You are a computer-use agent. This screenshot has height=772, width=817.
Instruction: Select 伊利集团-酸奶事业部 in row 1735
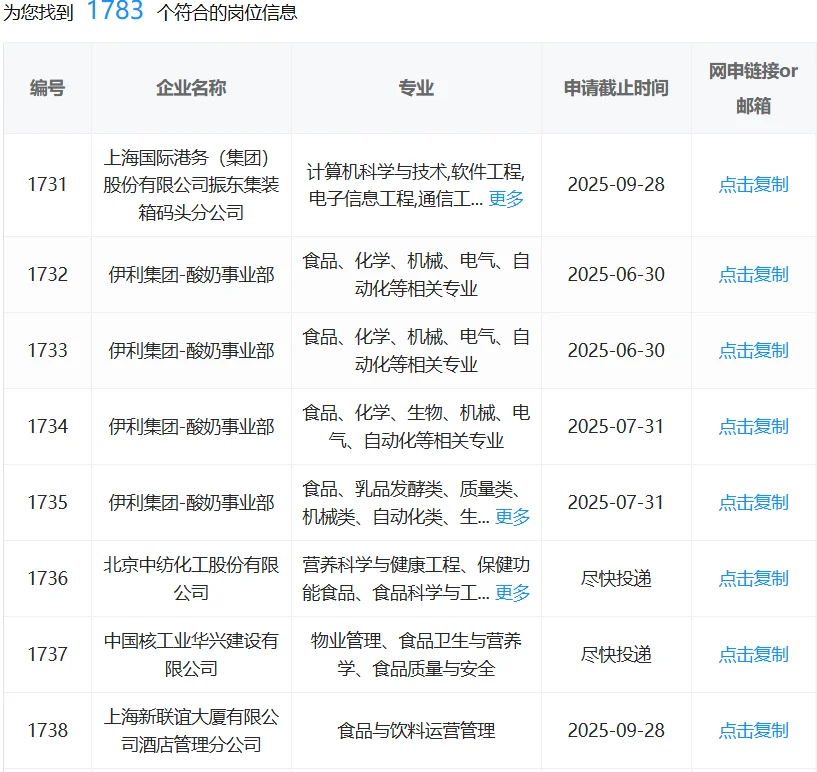click(x=191, y=503)
